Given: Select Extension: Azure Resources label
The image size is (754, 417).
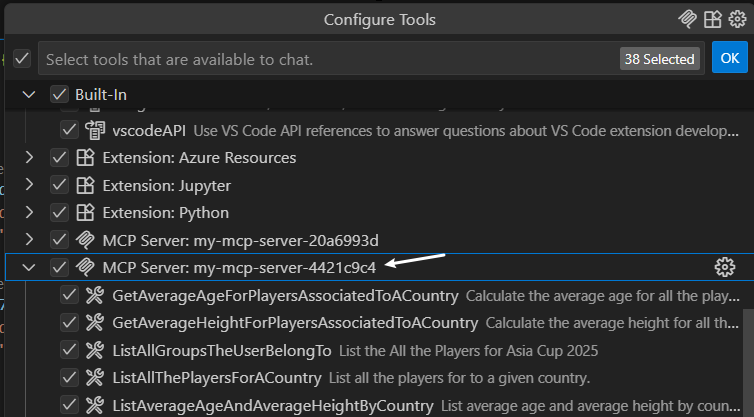Looking at the screenshot, I should pyautogui.click(x=199, y=158).
